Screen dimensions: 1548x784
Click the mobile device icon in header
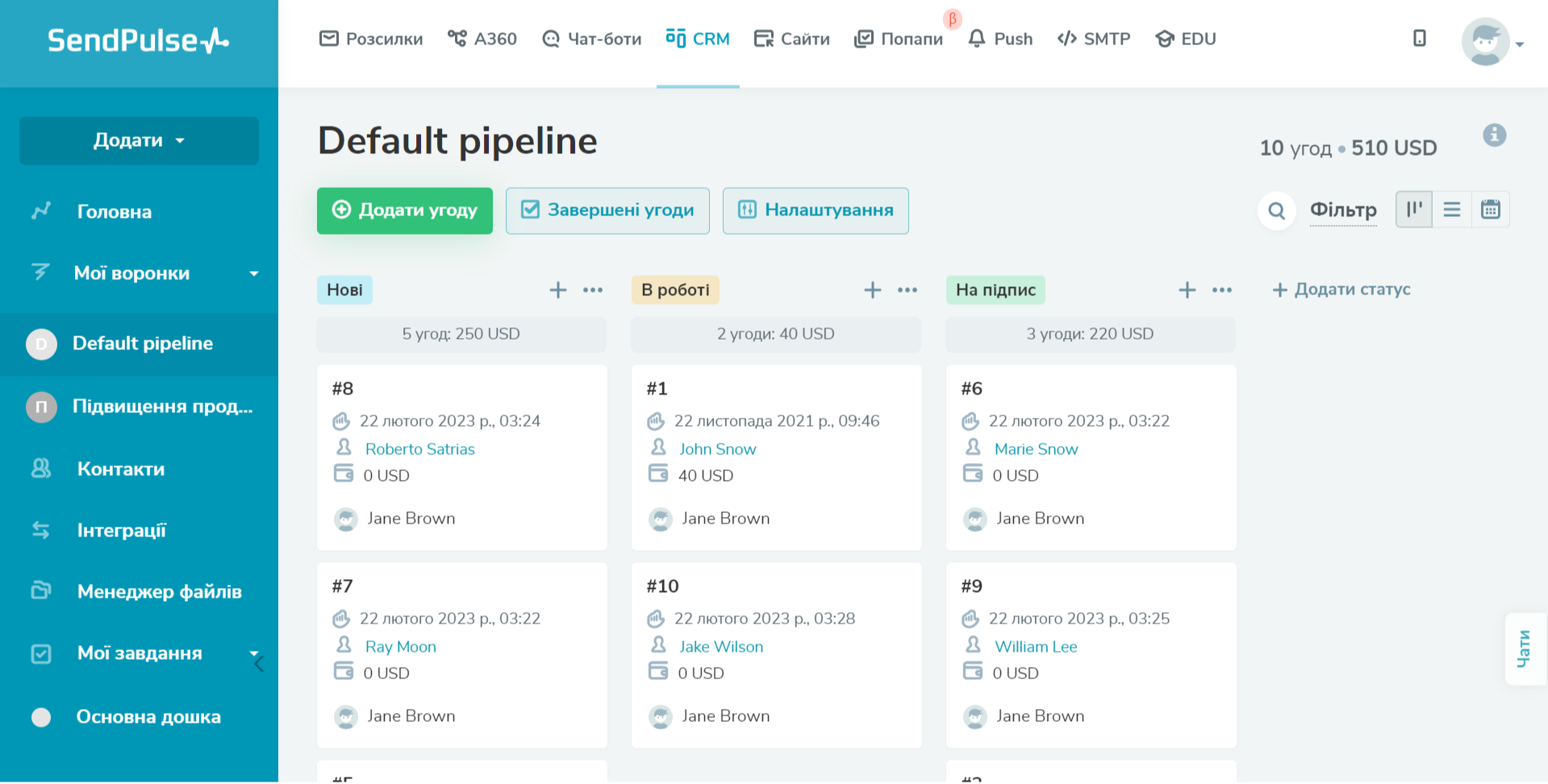(x=1419, y=39)
